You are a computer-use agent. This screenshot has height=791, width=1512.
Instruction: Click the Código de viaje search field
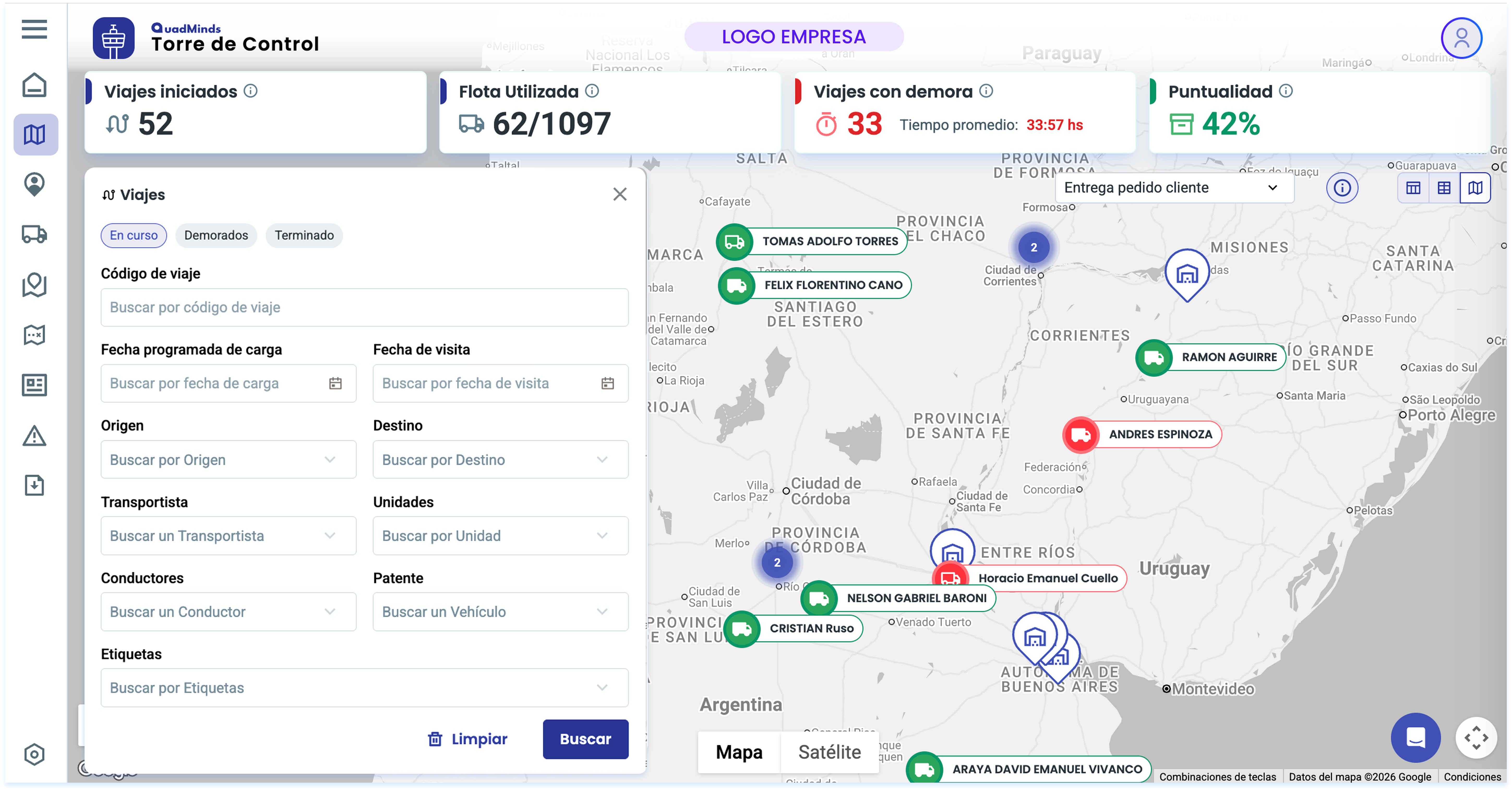364,308
